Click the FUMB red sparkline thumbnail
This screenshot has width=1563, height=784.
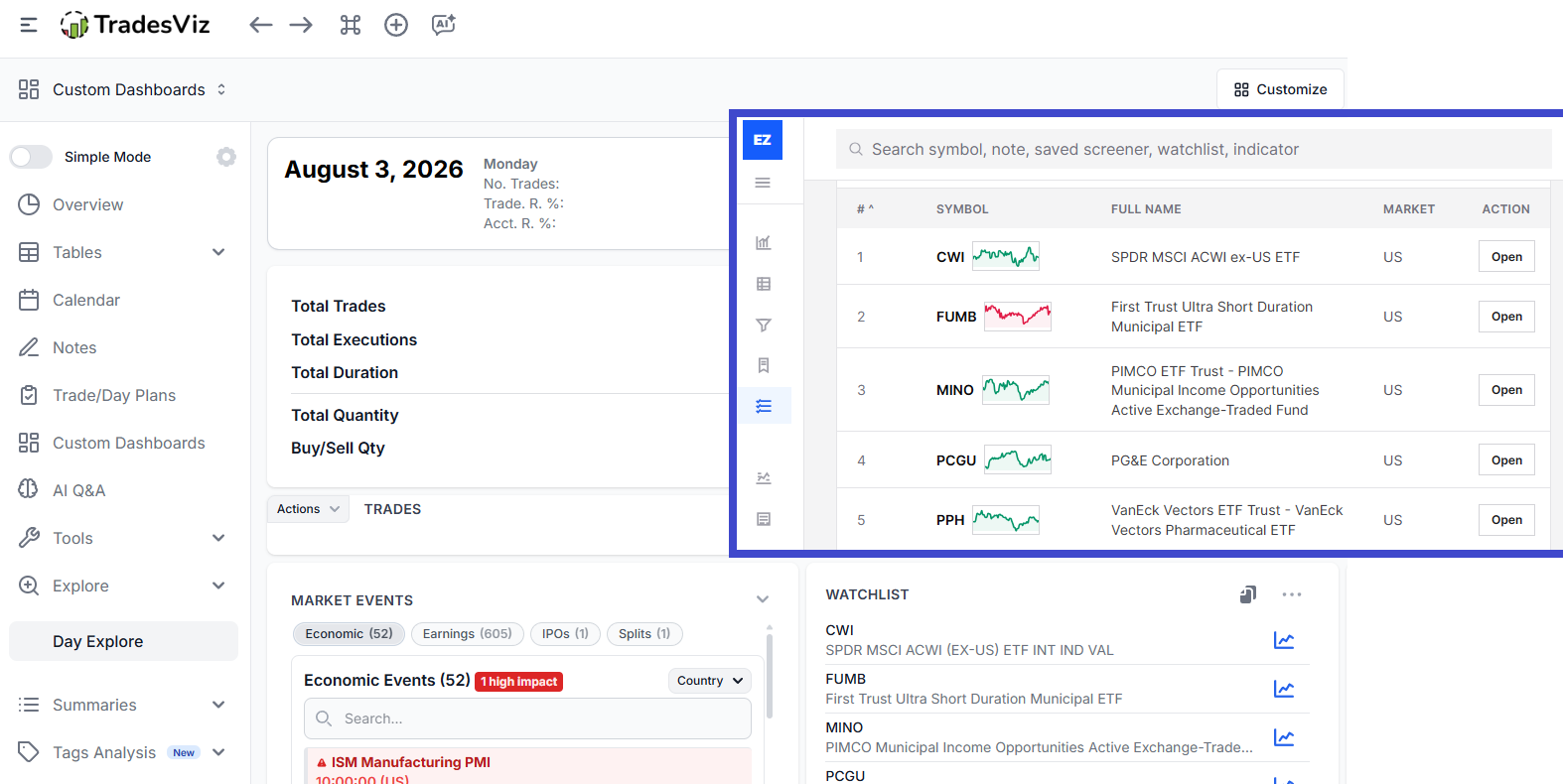pos(1018,317)
